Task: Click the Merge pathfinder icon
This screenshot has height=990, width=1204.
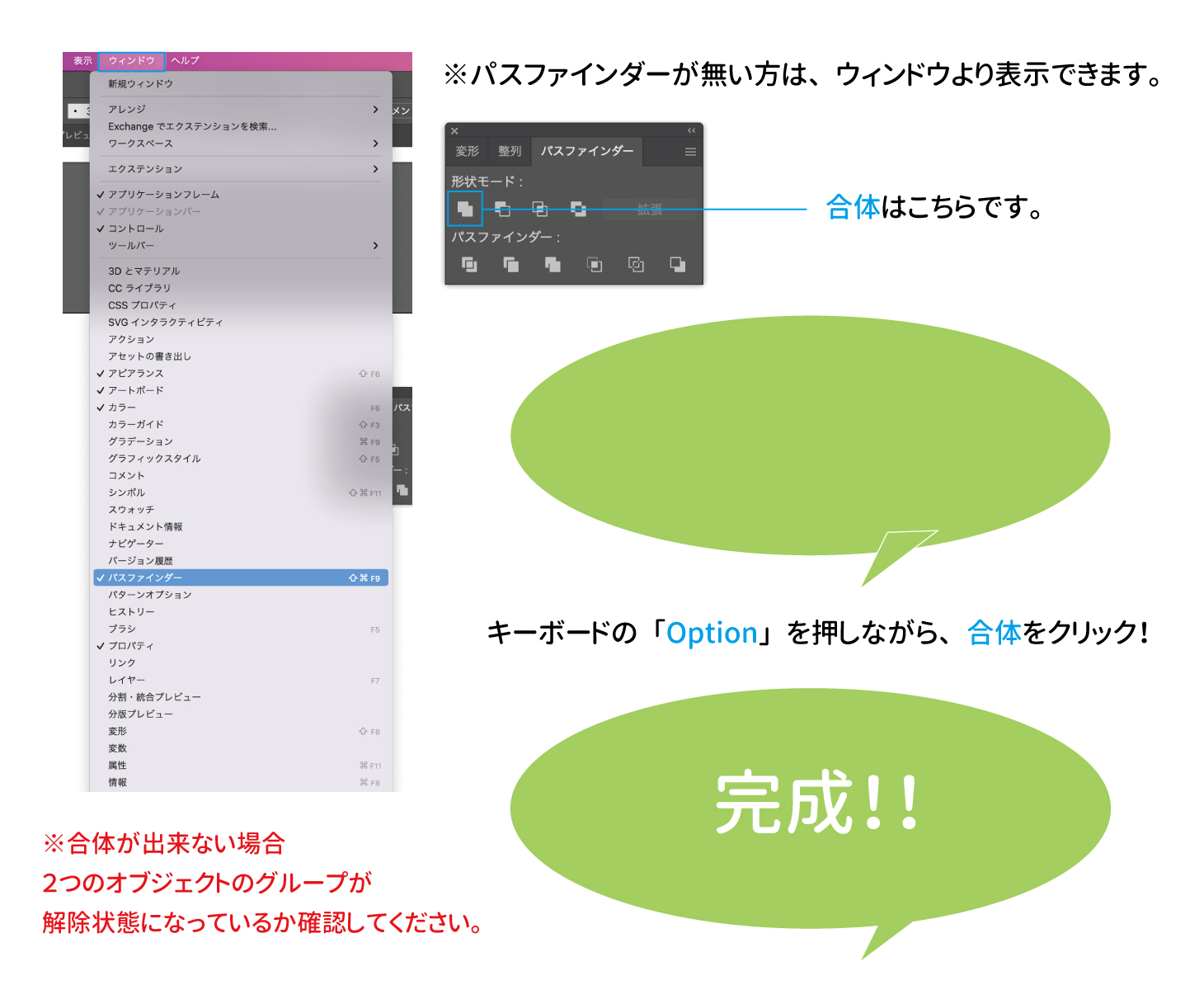Action: point(553,264)
